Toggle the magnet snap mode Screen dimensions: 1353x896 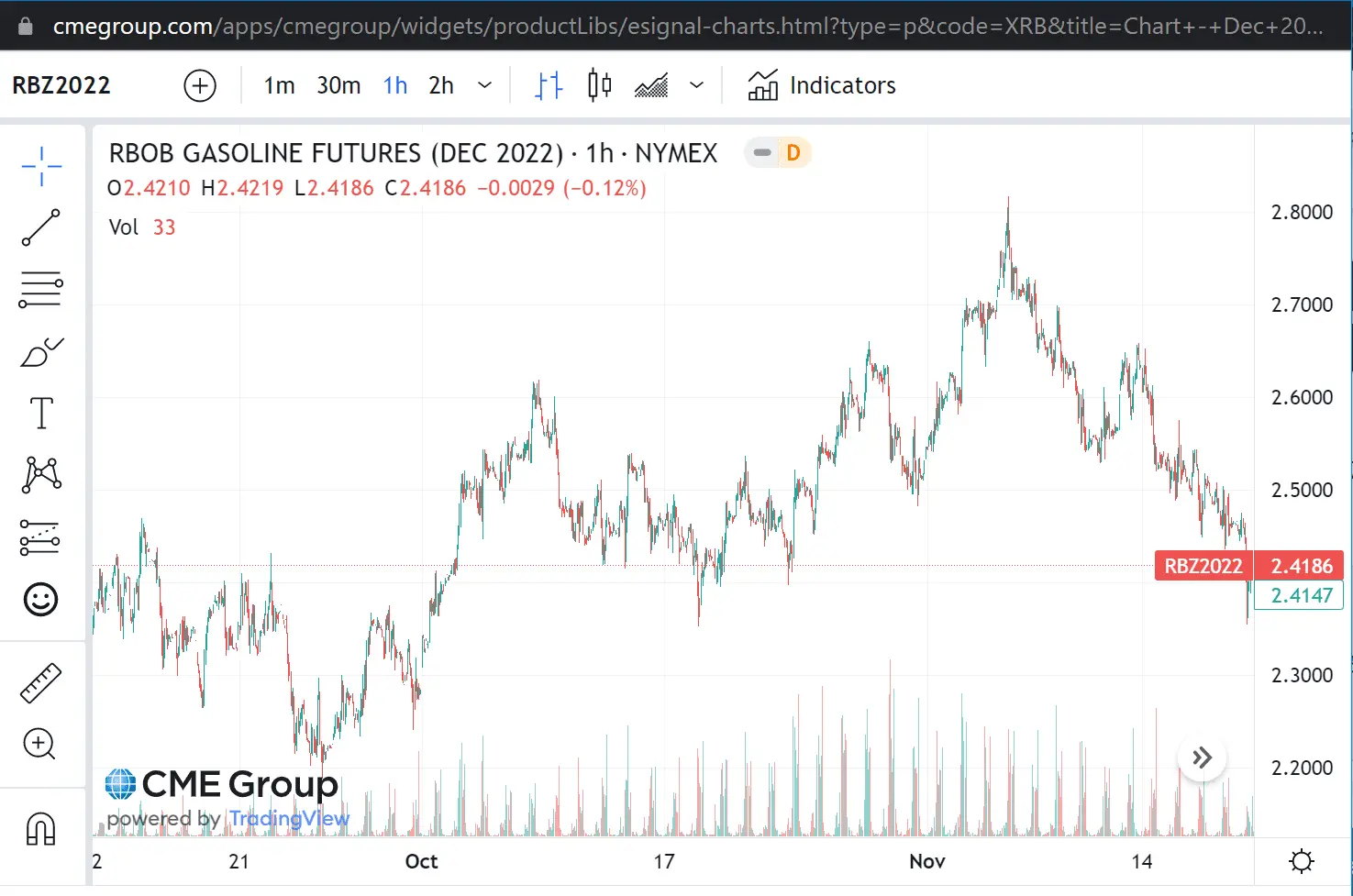(x=41, y=828)
